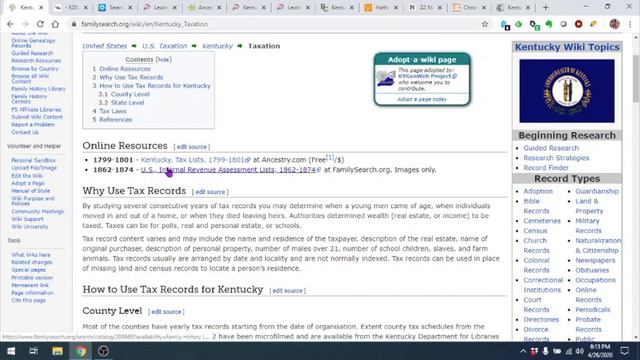Image resolution: width=640 pixels, height=360 pixels.
Task: Open United States breadcrumb link
Action: [x=104, y=46]
